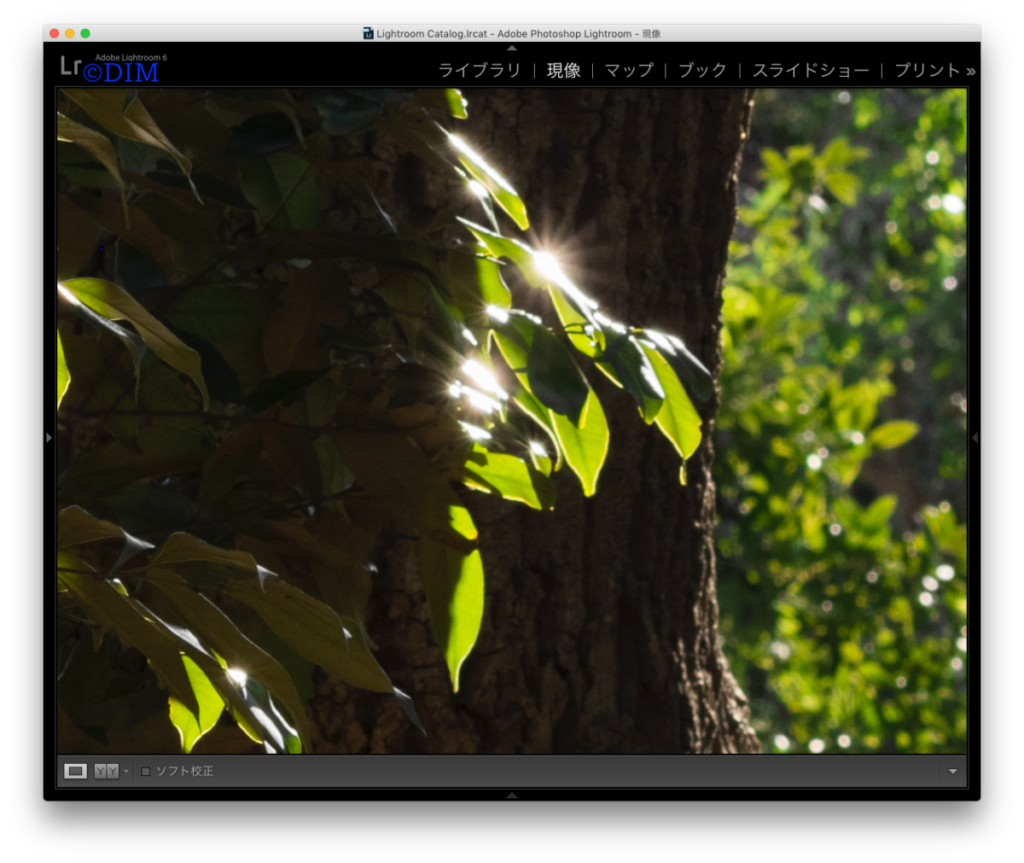Click the before/after YY compare icon
The width and height of the screenshot is (1024, 863).
pyautogui.click(x=106, y=771)
